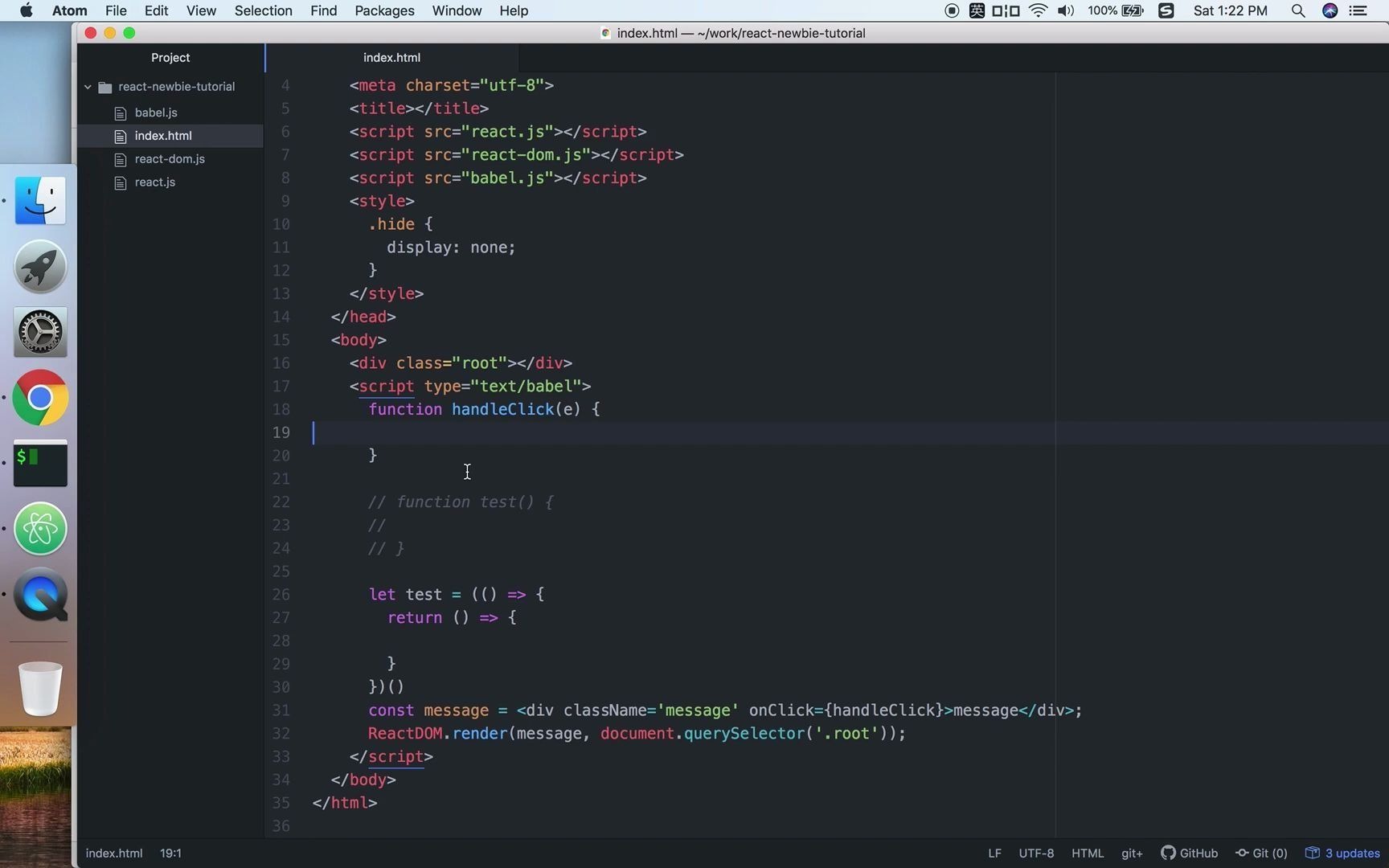
Task: Switch to Google Chrome in the Dock
Action: (40, 398)
